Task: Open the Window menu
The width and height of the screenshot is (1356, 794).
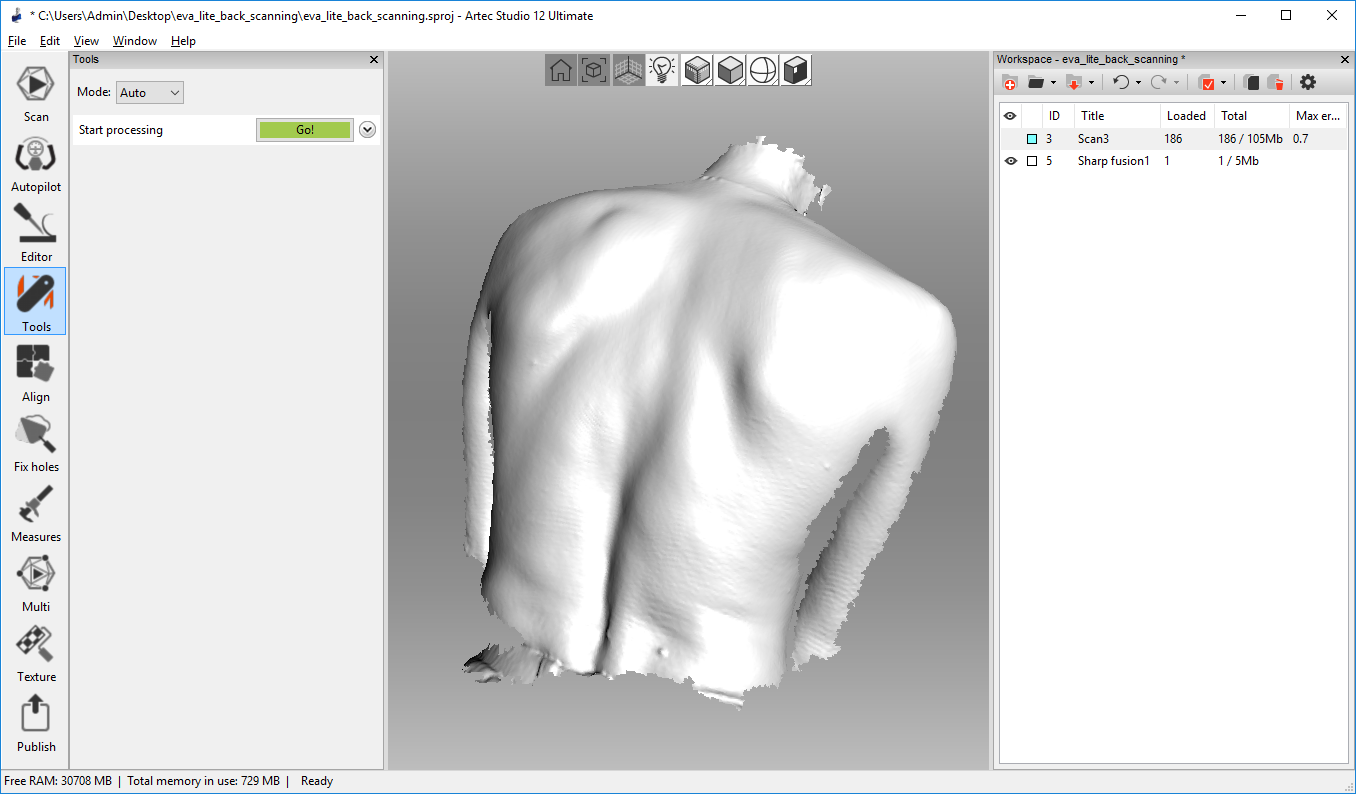Action: [135, 41]
